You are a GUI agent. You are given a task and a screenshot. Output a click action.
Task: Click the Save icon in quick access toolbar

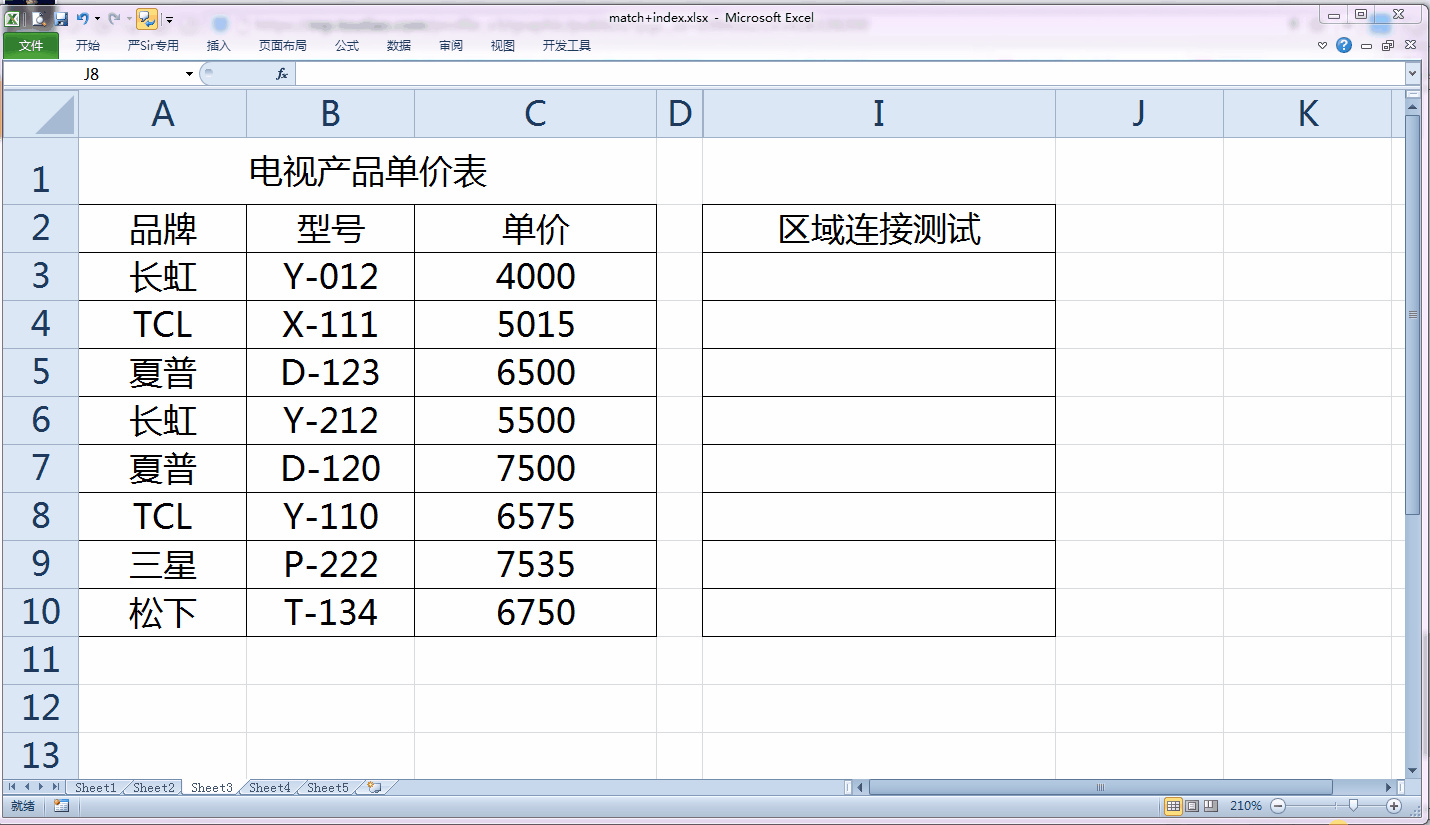click(x=62, y=18)
